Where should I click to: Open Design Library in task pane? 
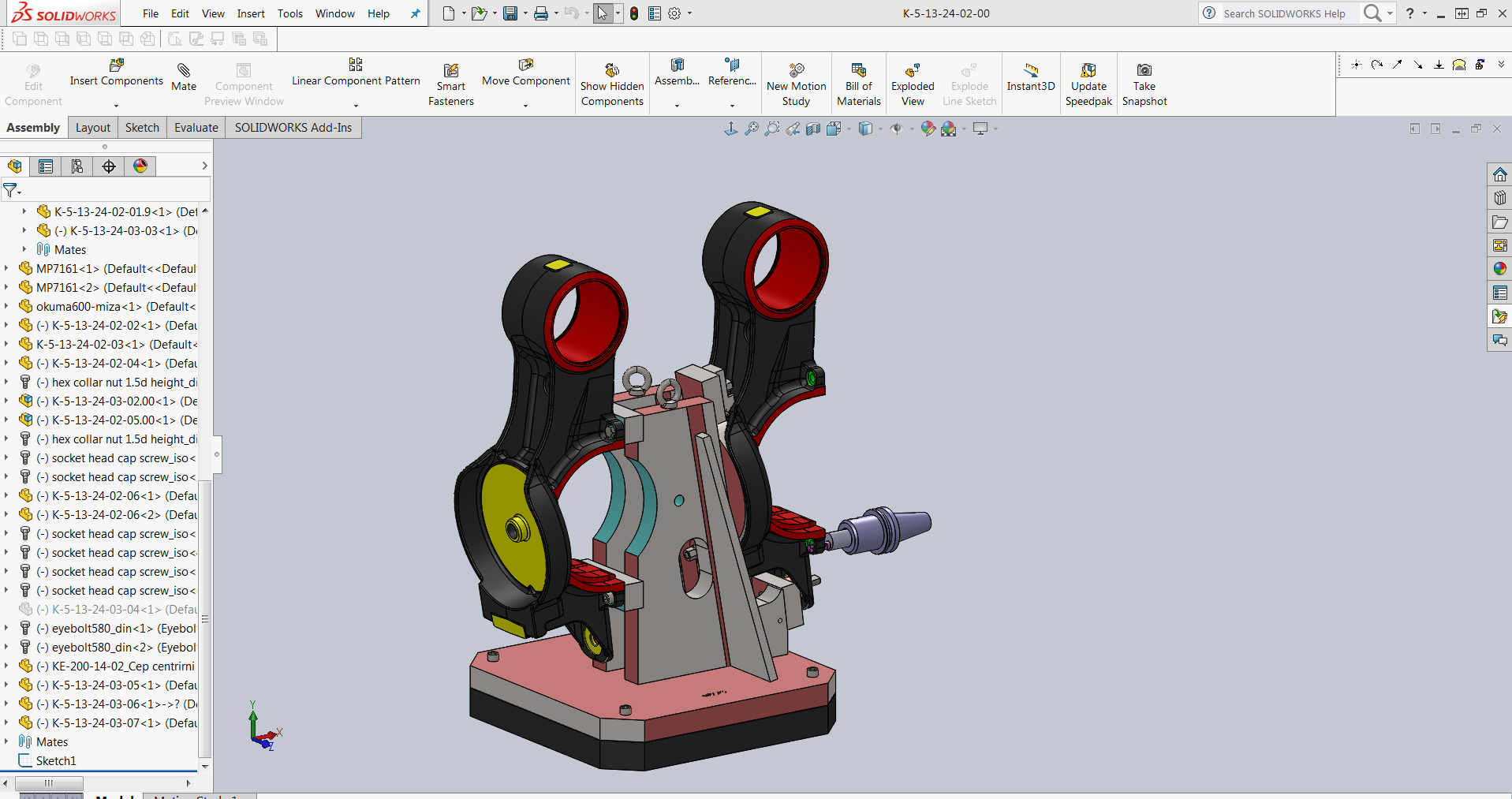click(1499, 198)
